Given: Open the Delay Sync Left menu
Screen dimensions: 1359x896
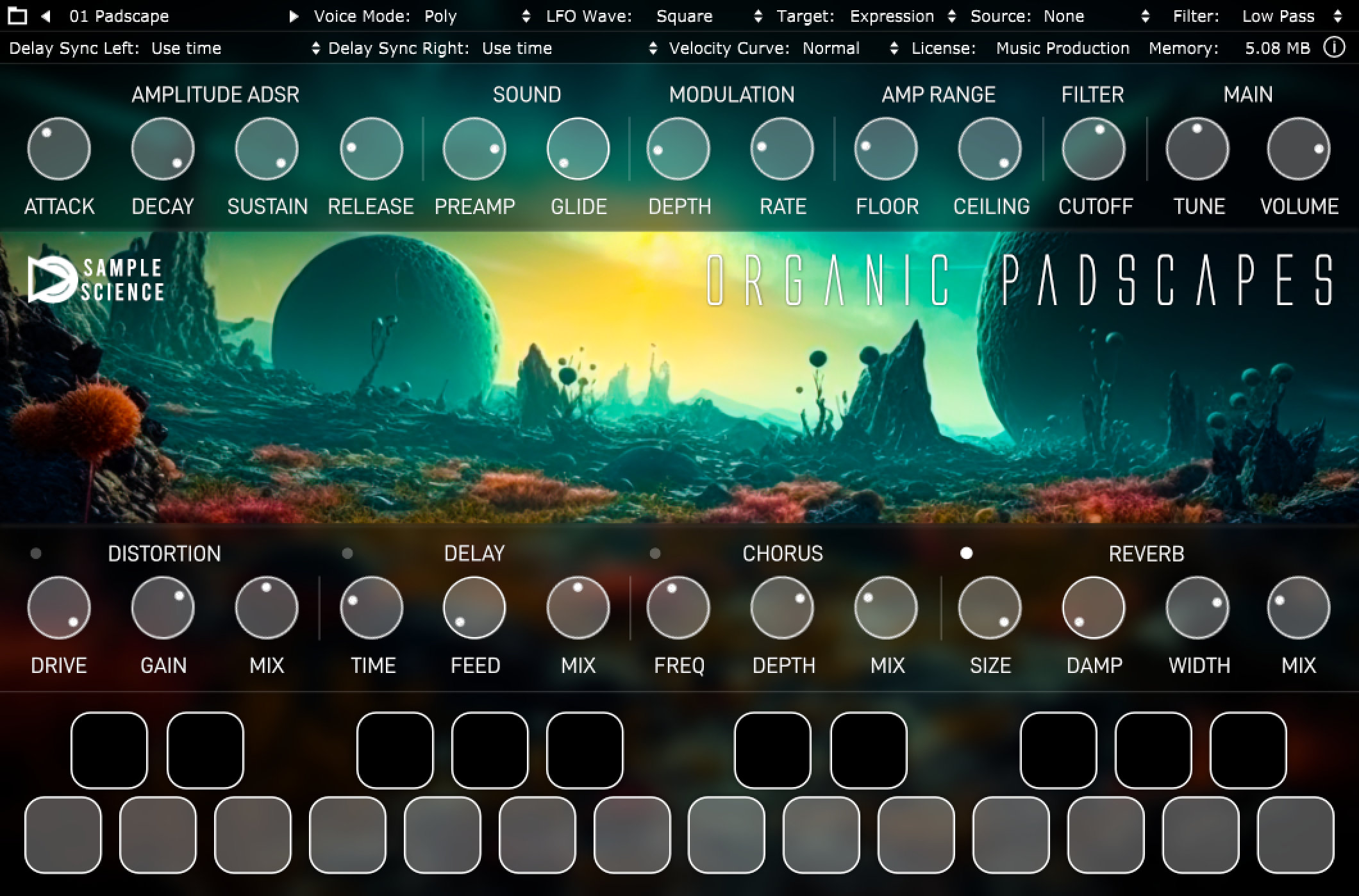Looking at the screenshot, I should (x=164, y=48).
